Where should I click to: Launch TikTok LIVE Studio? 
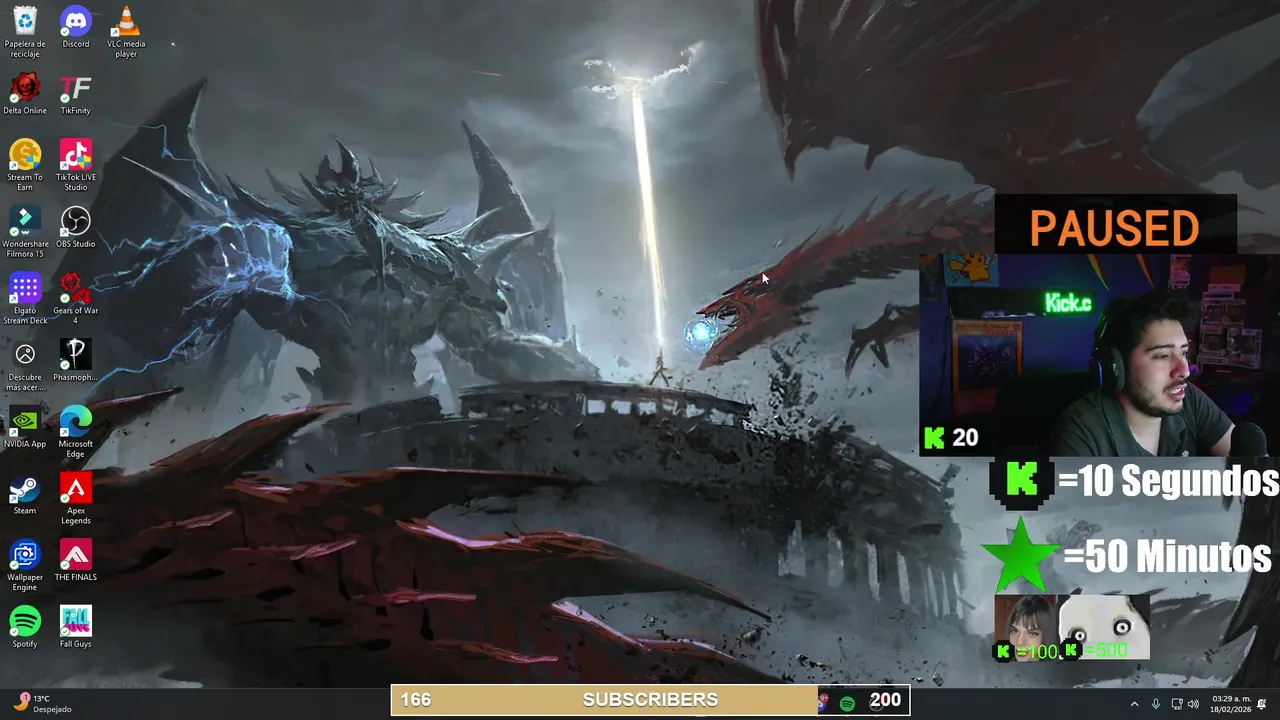coord(76,165)
